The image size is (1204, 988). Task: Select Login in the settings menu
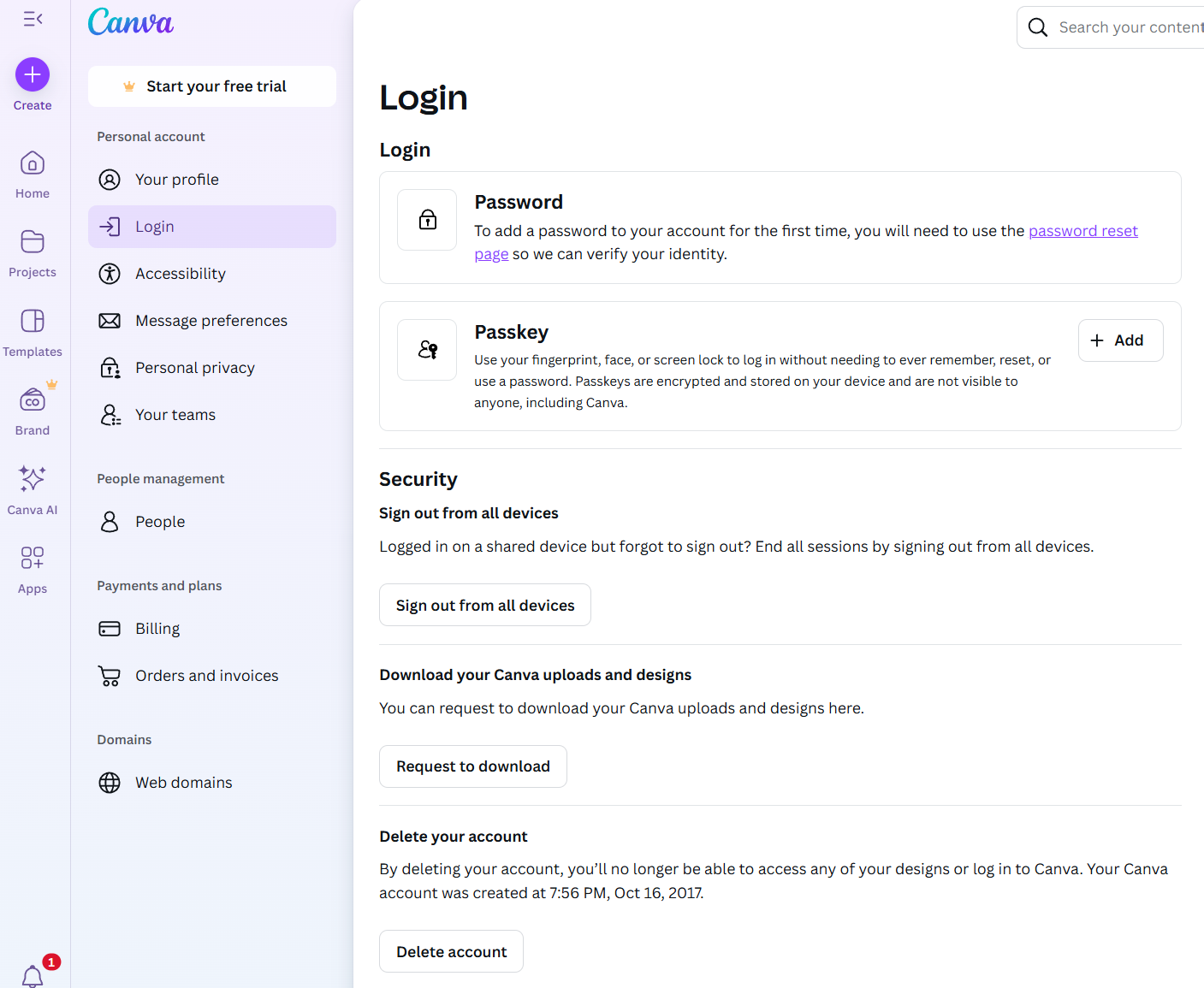point(212,227)
